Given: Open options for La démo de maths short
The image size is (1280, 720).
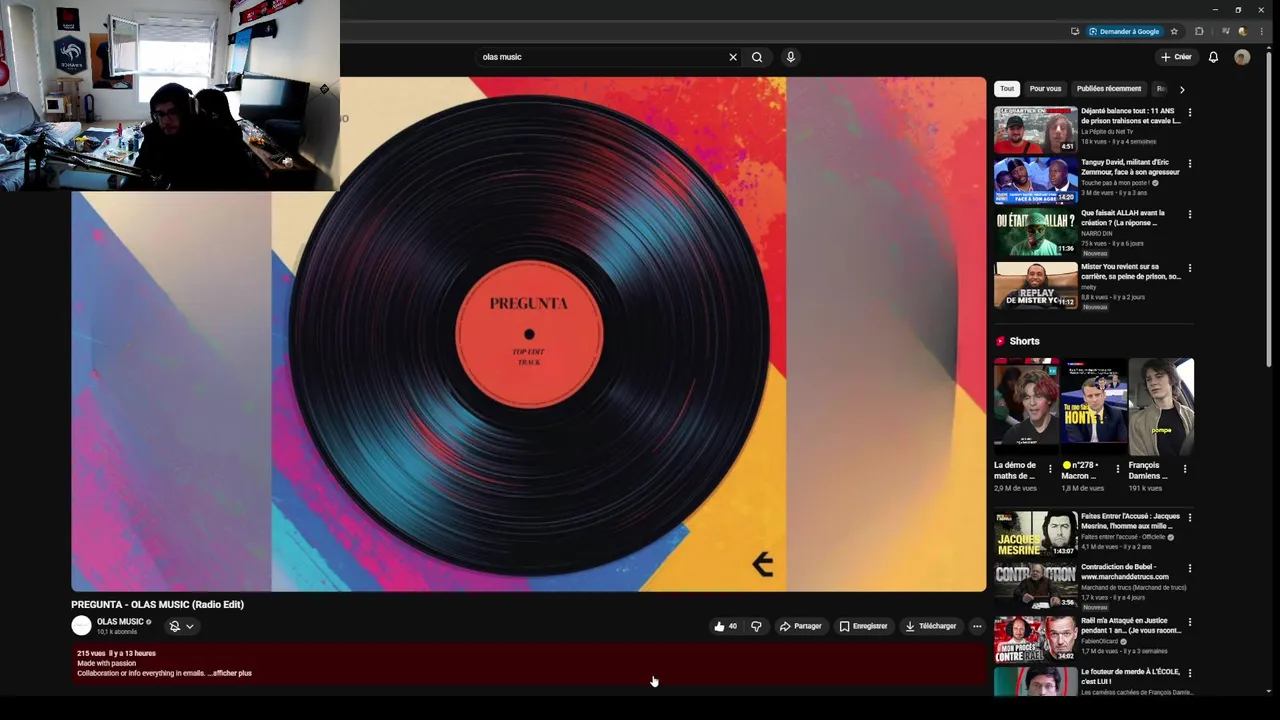Looking at the screenshot, I should click(1050, 468).
